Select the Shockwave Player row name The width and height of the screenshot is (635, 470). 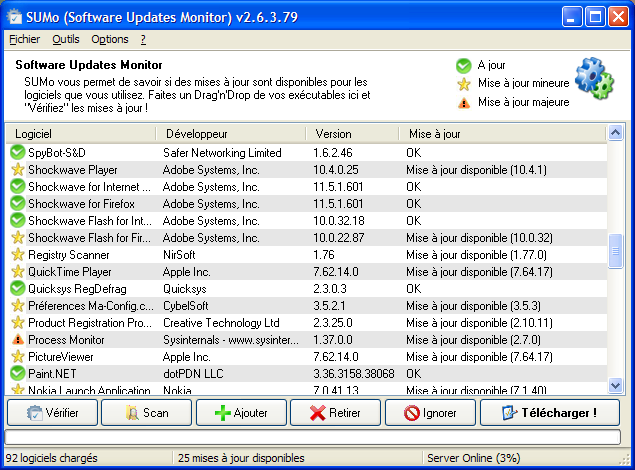(x=73, y=170)
